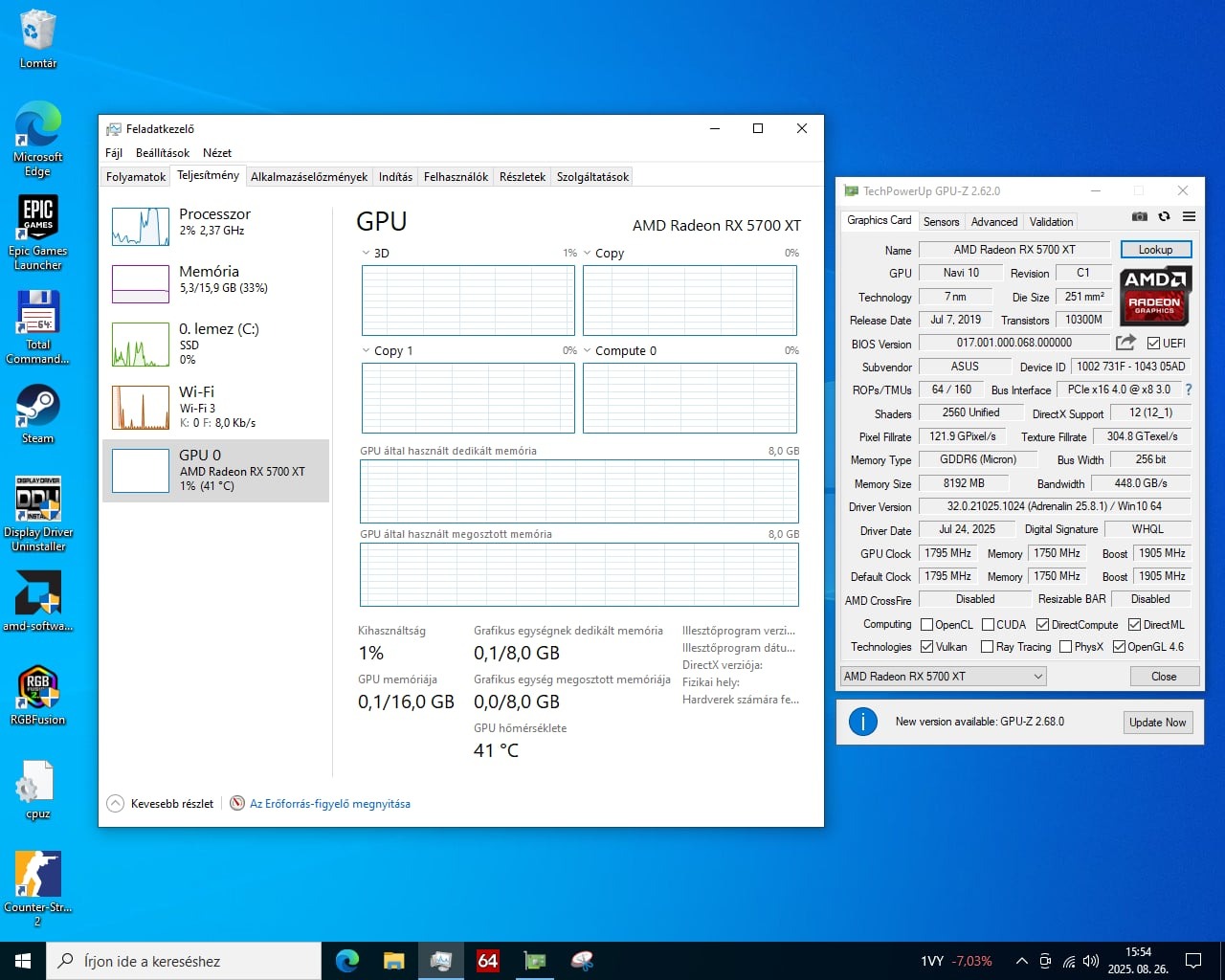The width and height of the screenshot is (1225, 980).
Task: Select the Processzor performance item
Action: click(215, 227)
